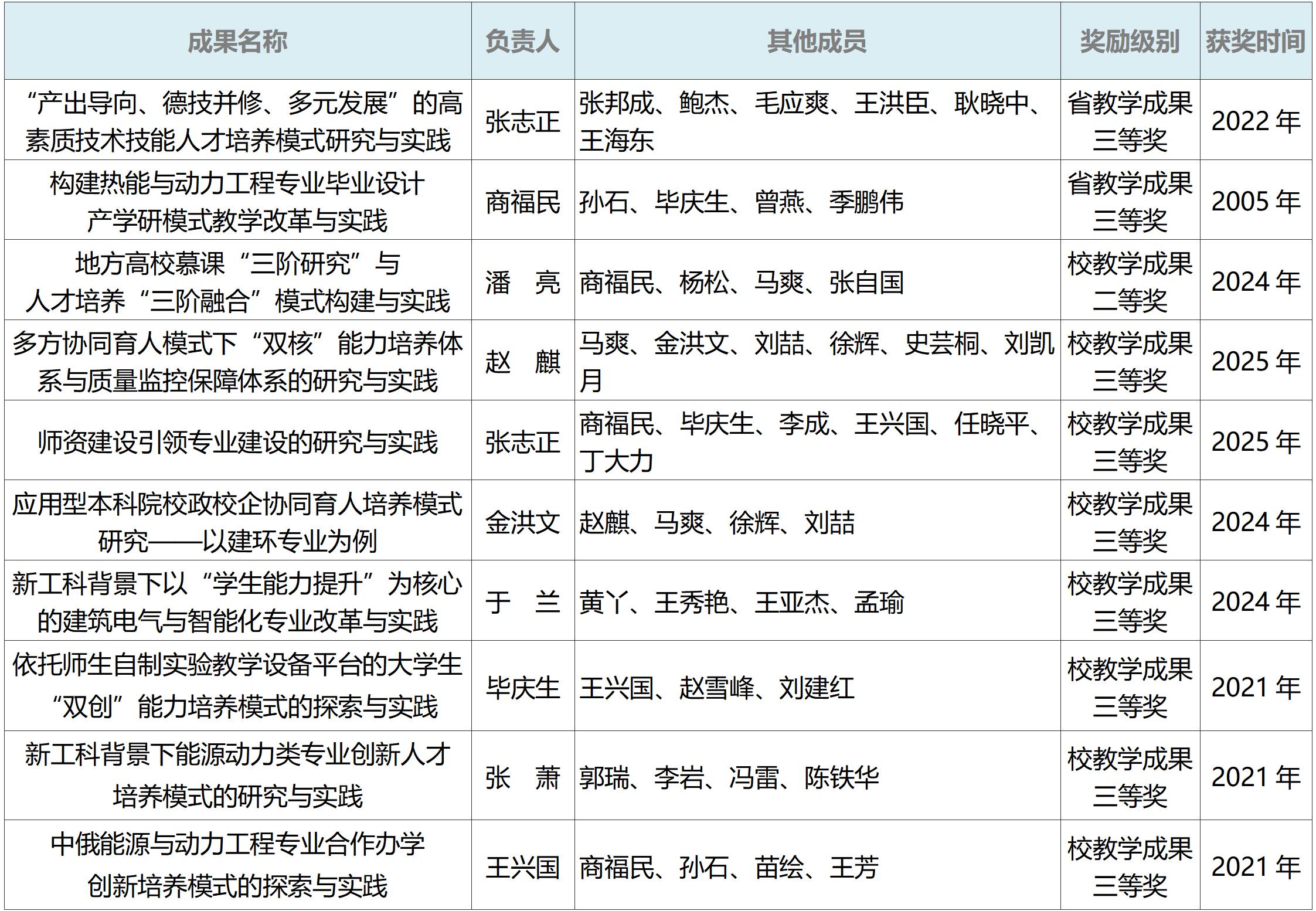Select the title starting "产出导向、德技并修"
The height and width of the screenshot is (911, 1316).
[237, 121]
